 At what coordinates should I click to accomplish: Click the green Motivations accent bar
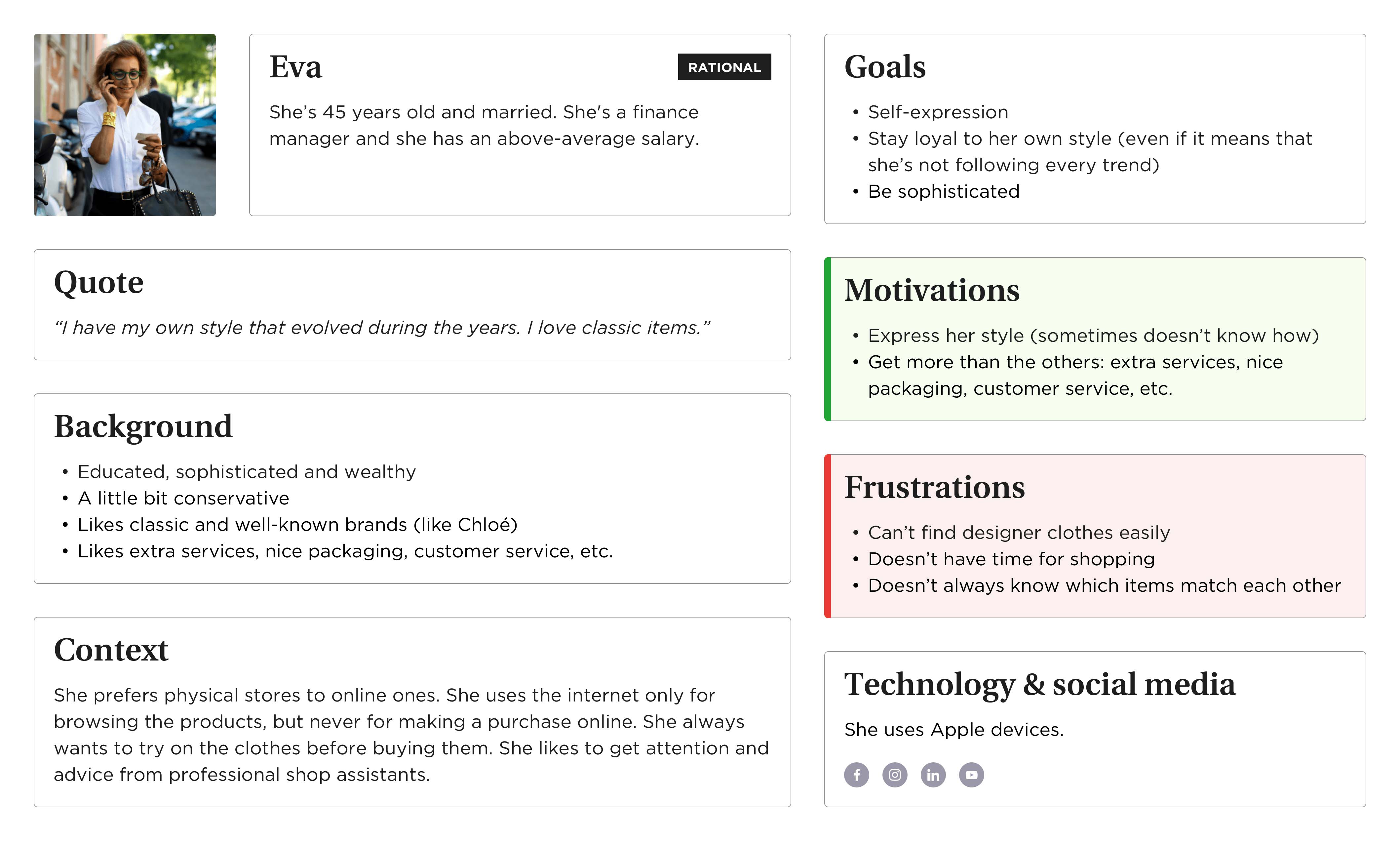click(x=827, y=339)
